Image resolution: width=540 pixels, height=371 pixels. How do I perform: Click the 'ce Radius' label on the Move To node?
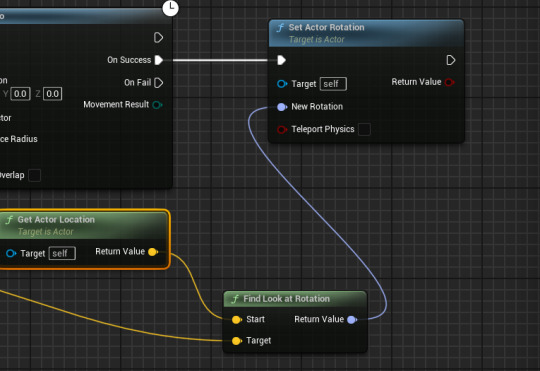pyautogui.click(x=19, y=139)
